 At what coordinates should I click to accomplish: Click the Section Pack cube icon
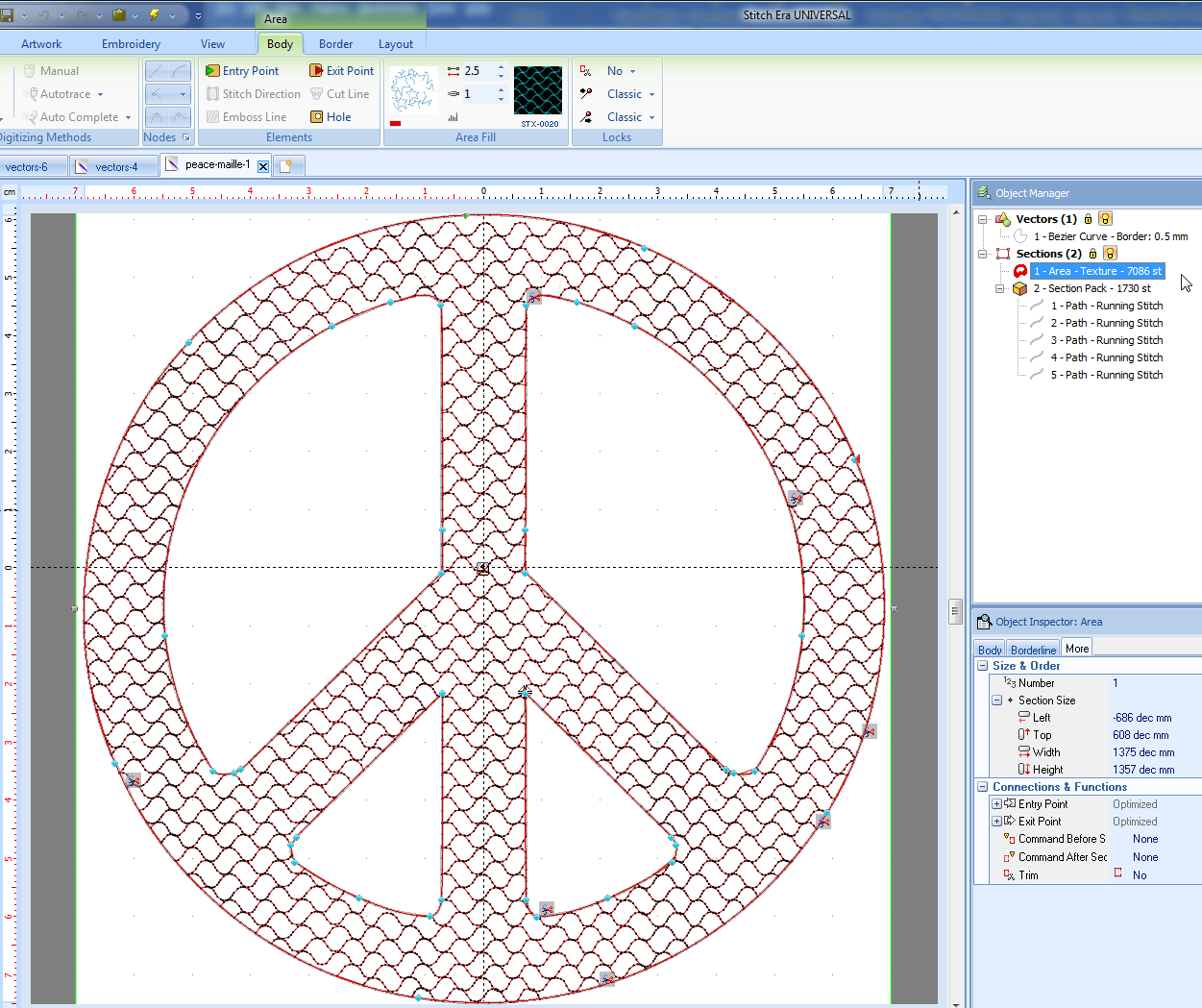coord(1019,288)
